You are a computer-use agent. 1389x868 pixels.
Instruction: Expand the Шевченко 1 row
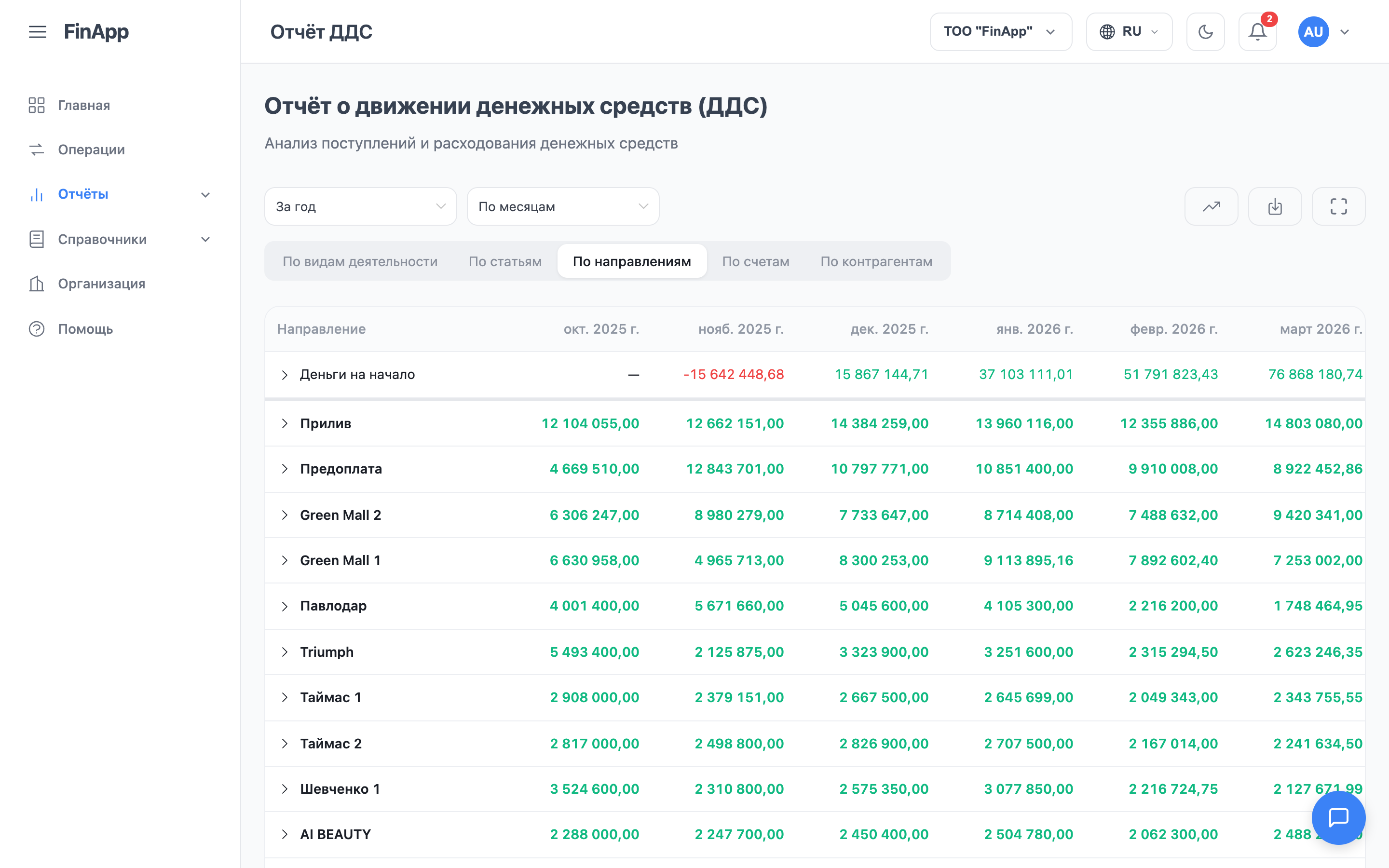click(x=285, y=789)
